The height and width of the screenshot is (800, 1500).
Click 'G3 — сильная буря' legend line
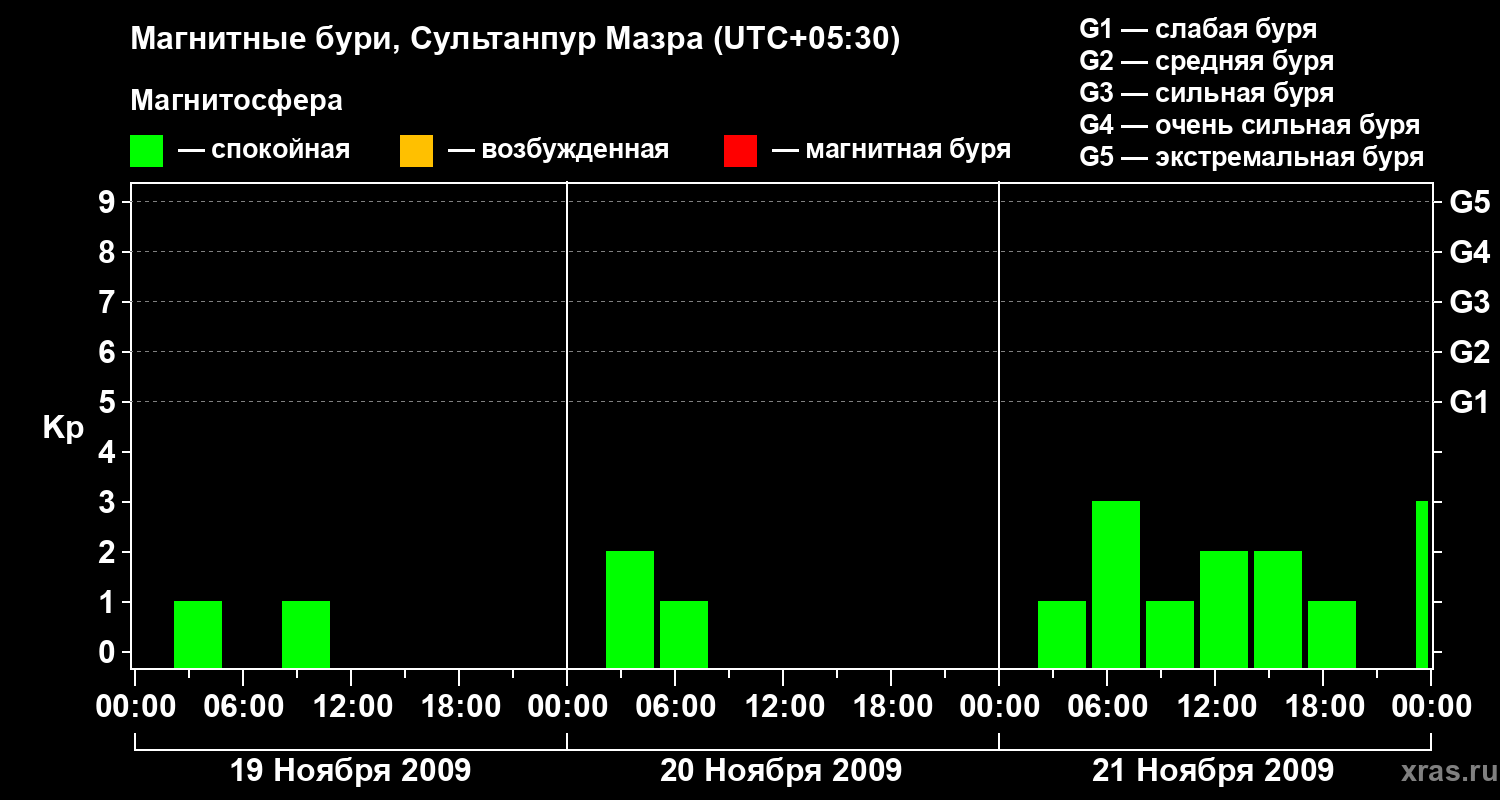tap(1207, 93)
